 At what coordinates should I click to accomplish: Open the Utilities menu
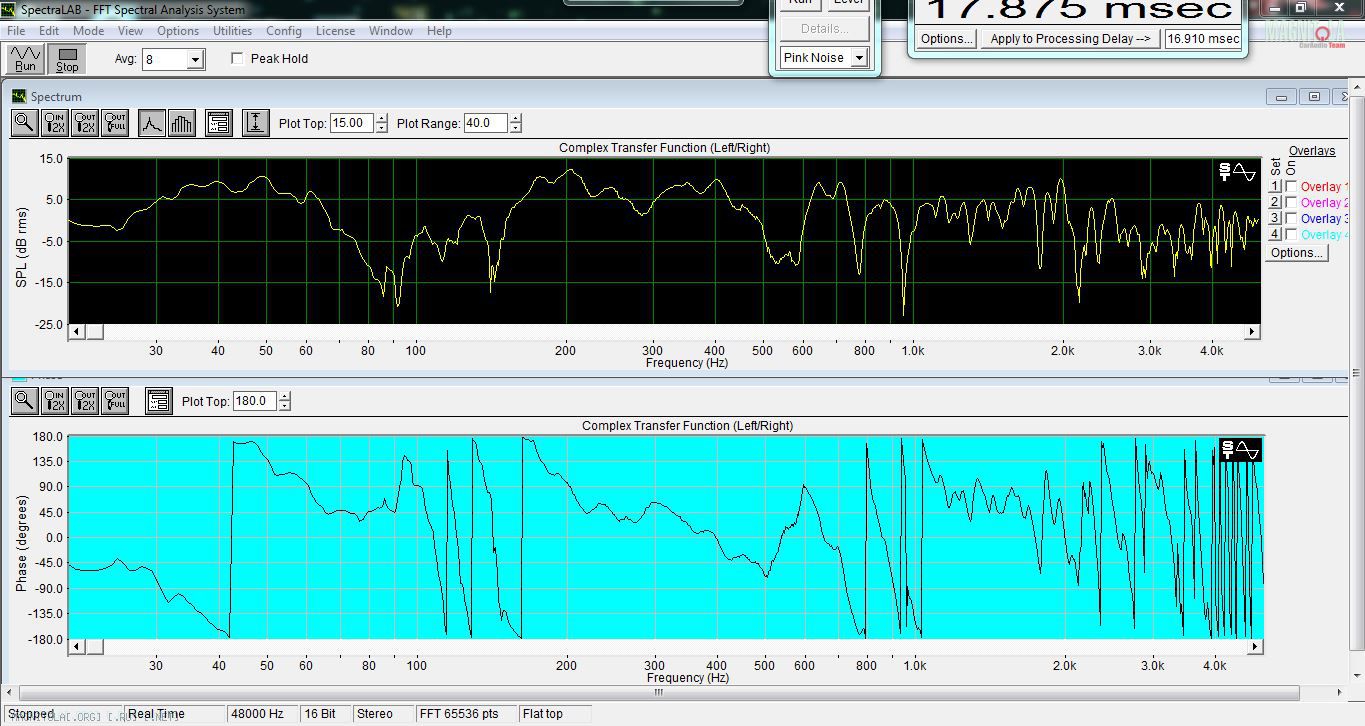pos(232,31)
